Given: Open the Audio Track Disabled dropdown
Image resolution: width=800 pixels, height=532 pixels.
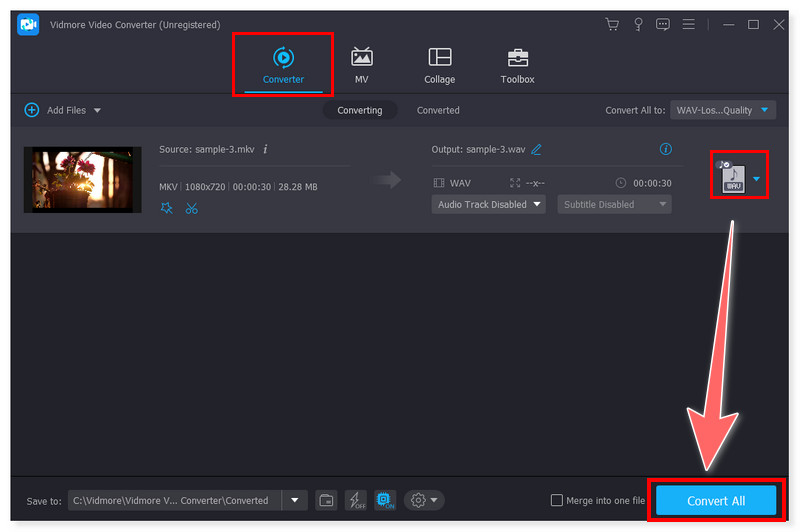Looking at the screenshot, I should [x=488, y=204].
